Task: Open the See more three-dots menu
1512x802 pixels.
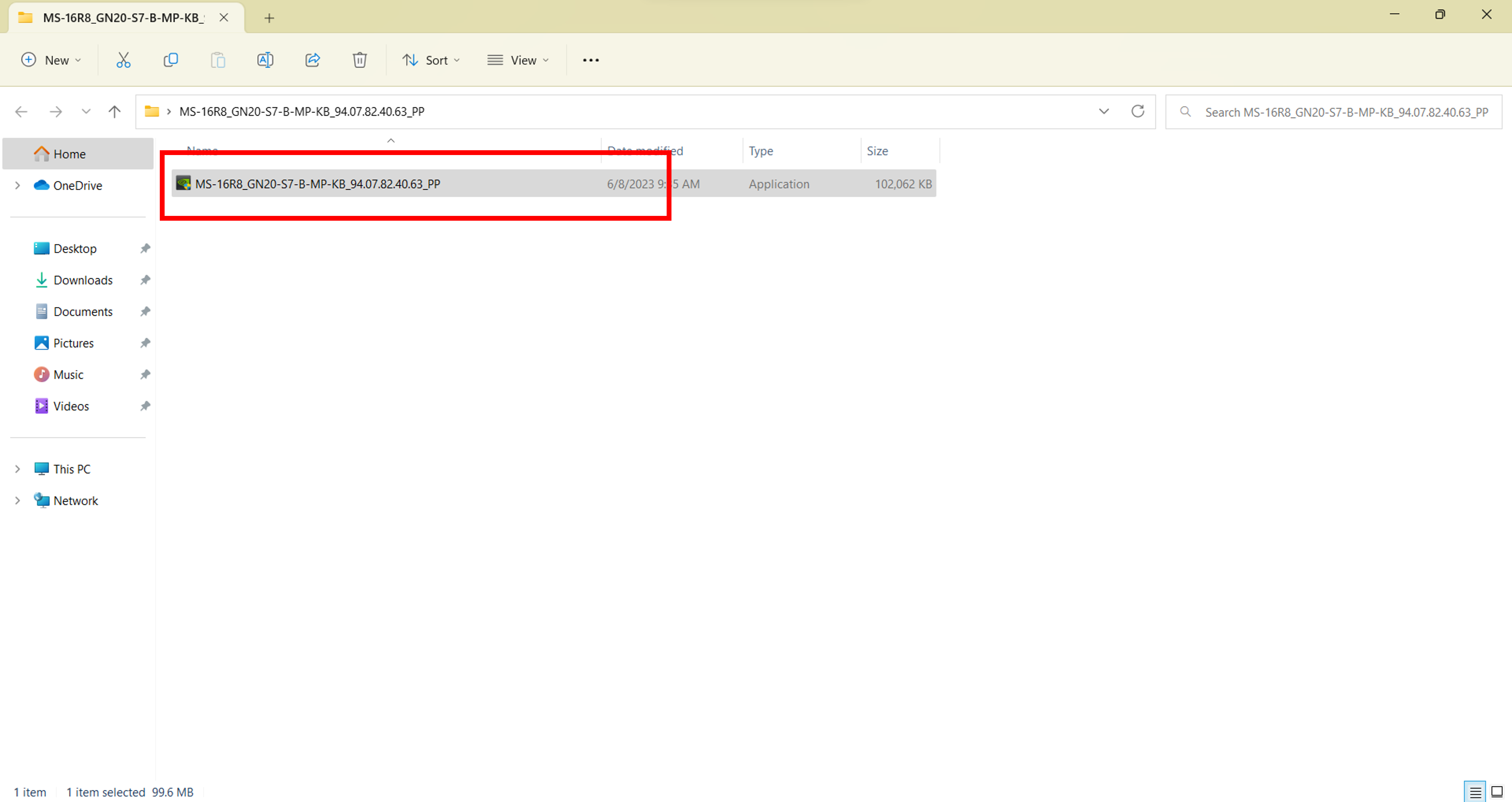Action: point(590,60)
